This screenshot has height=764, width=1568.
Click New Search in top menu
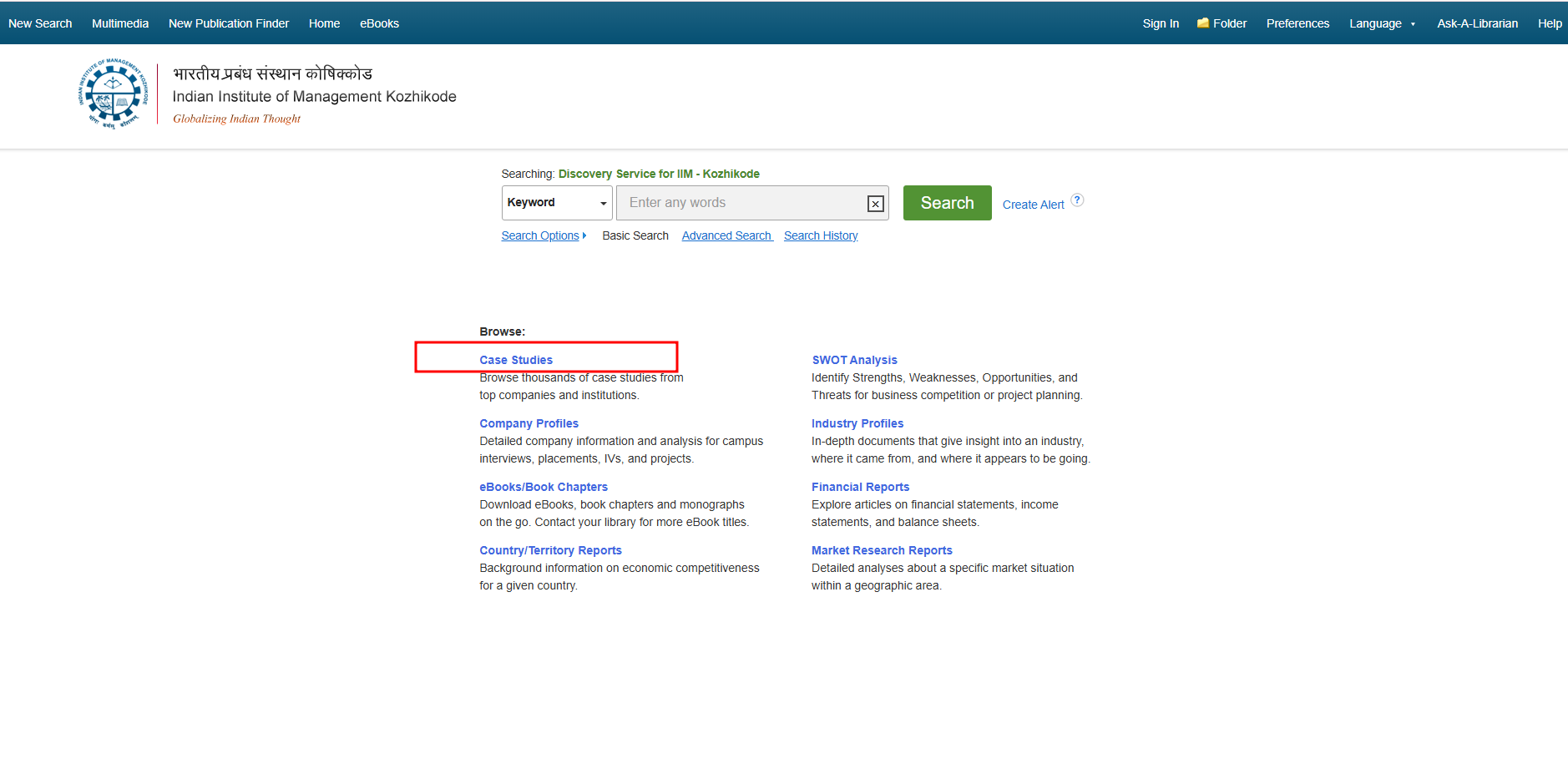(x=40, y=23)
